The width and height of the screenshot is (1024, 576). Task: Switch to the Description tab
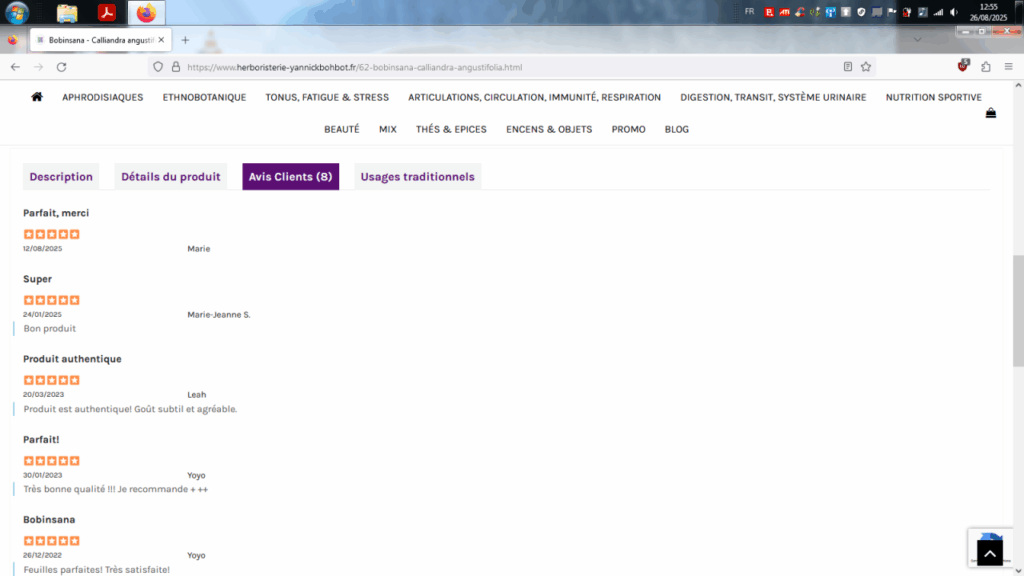click(61, 177)
